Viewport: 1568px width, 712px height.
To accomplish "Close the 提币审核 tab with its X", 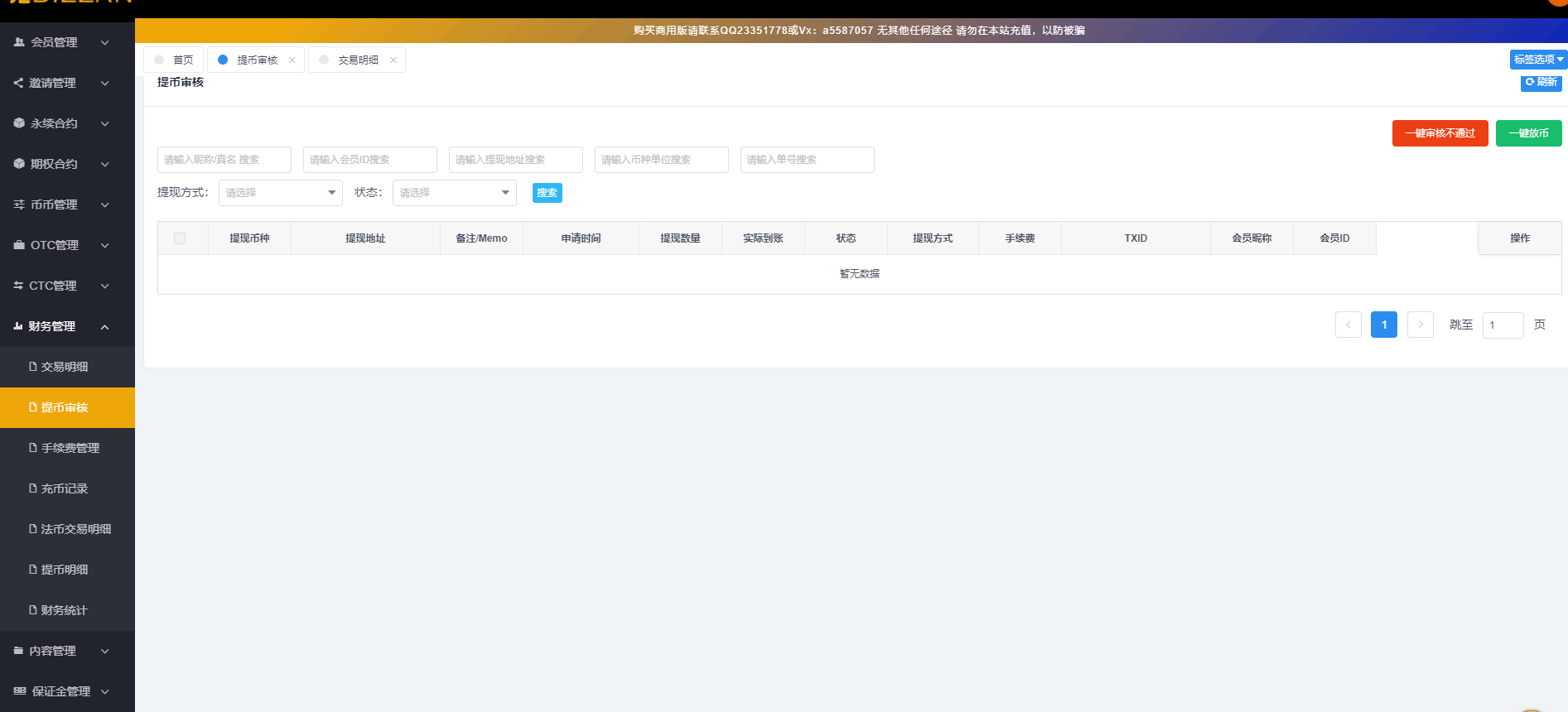I will 292,60.
